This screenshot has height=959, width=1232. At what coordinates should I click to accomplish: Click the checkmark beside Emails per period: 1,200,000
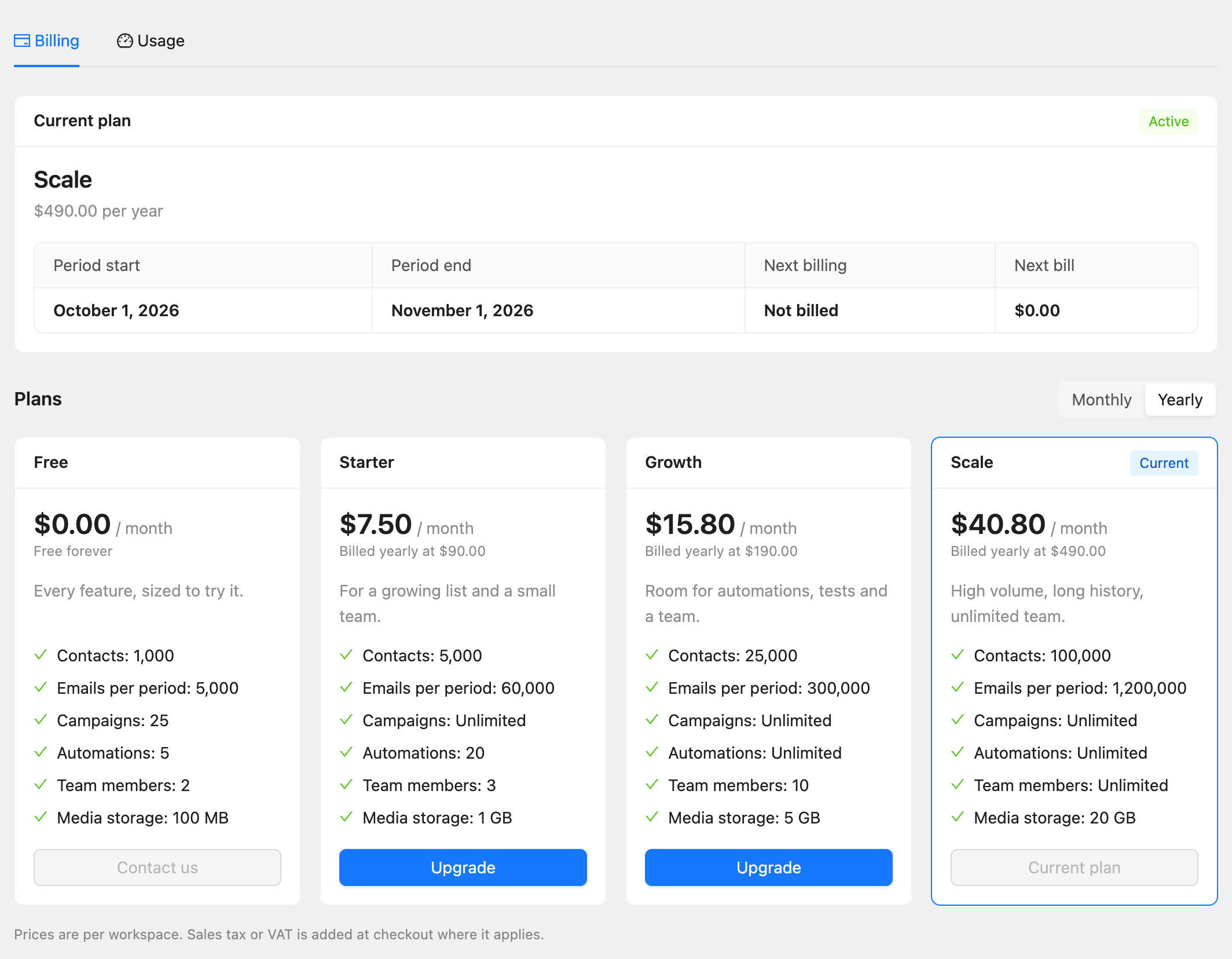click(x=958, y=687)
